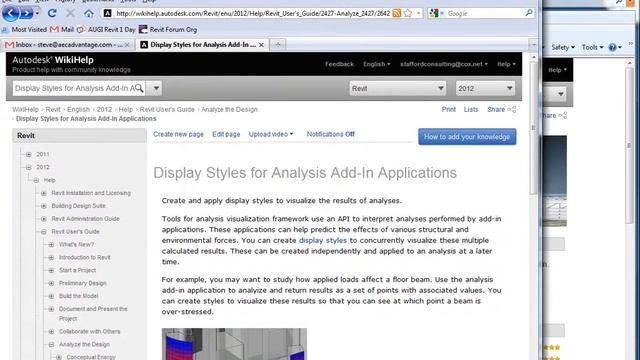Expand Introduction to Revit node
The width and height of the screenshot is (640, 360).
click(51, 258)
